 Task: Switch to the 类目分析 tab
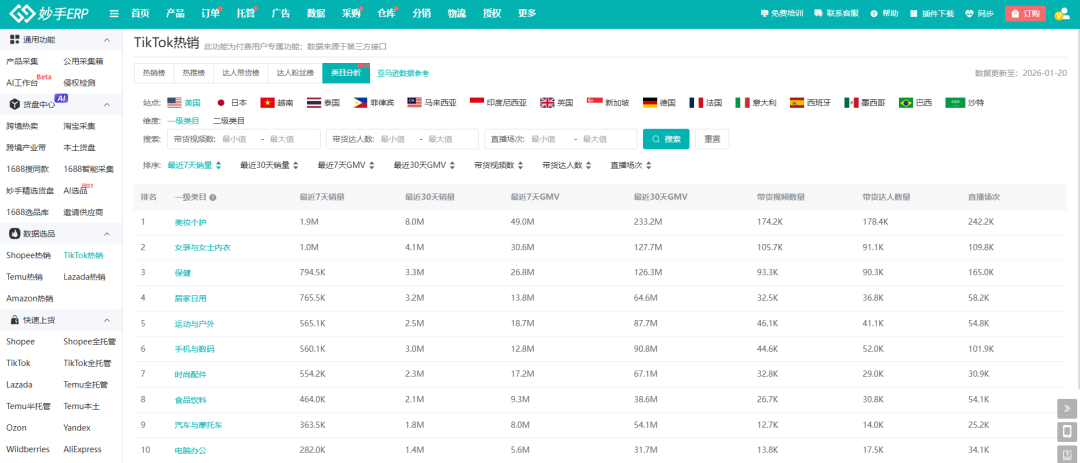click(x=346, y=72)
